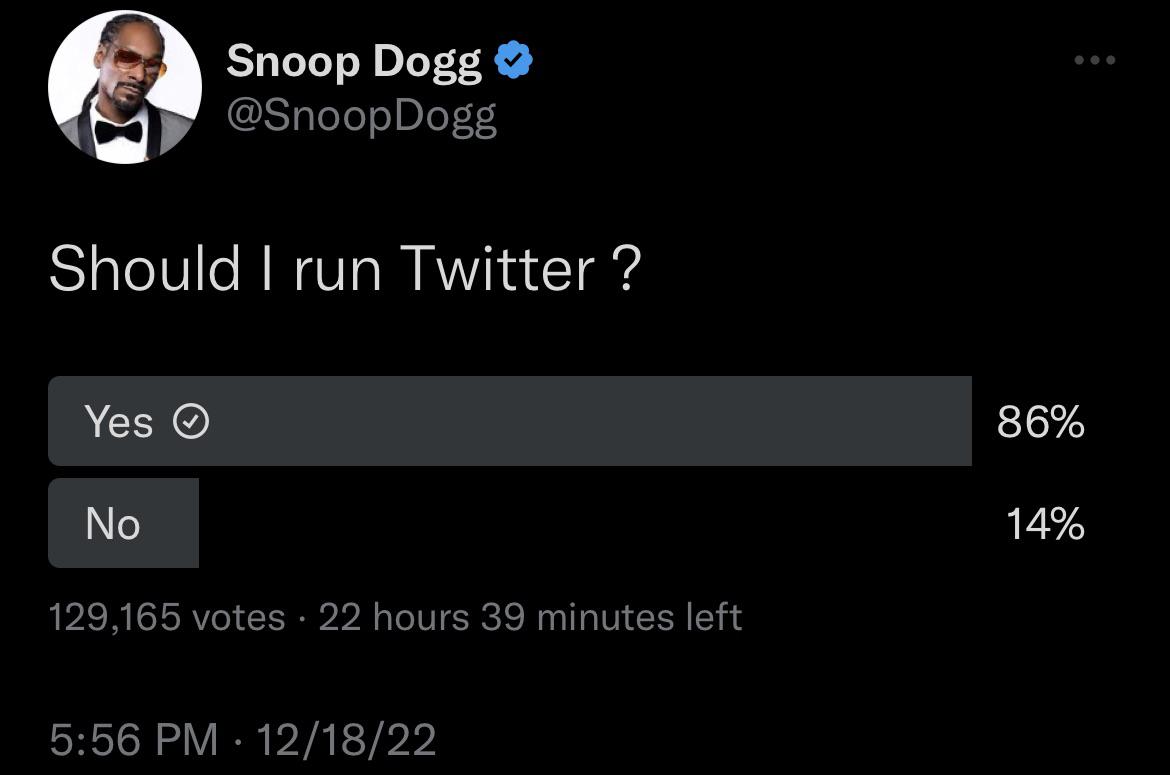This screenshot has width=1170, height=775.
Task: Click the sunglasses in the profile photo
Action: pyautogui.click(x=138, y=60)
